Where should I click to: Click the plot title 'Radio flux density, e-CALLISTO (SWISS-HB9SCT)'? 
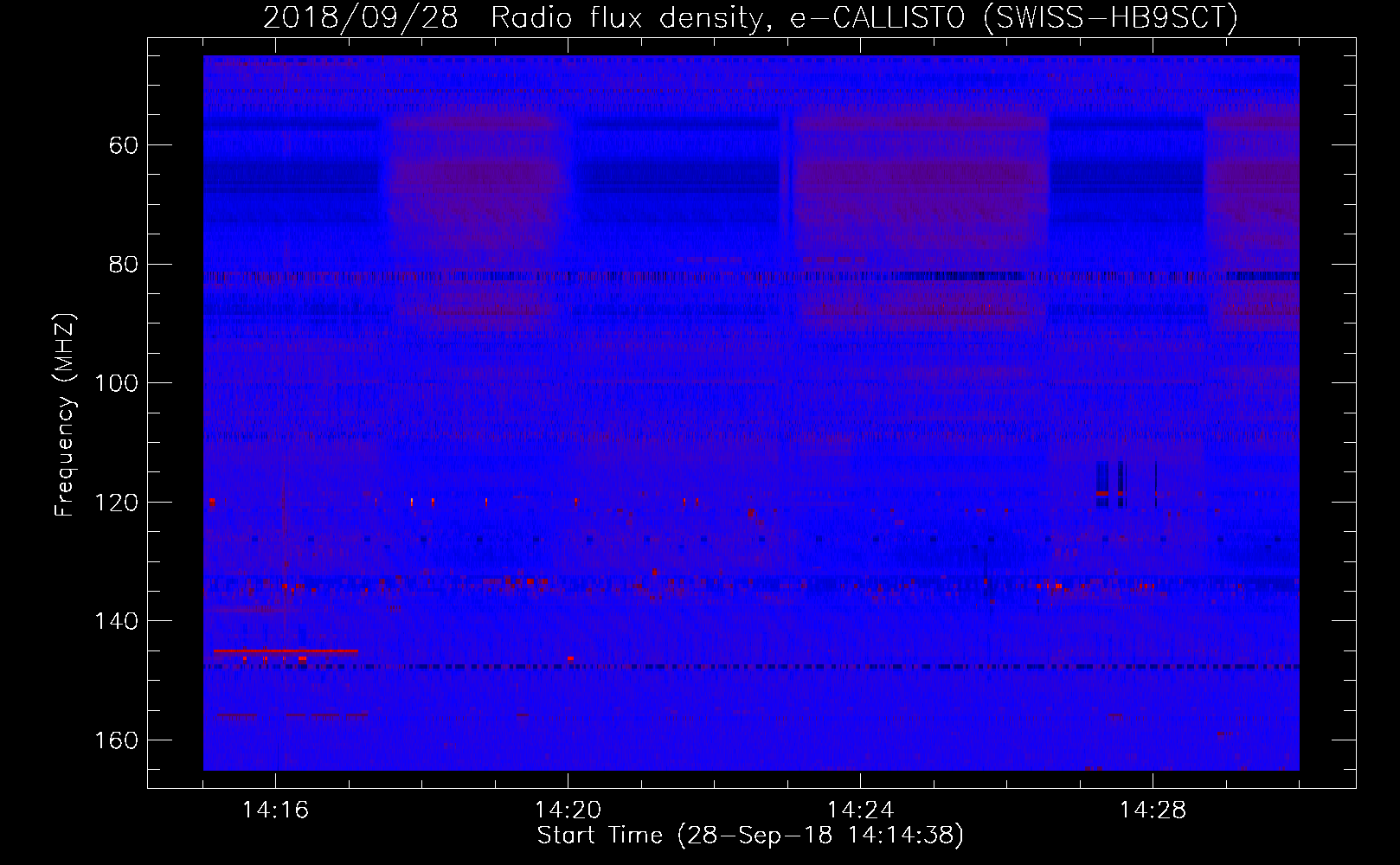pyautogui.click(x=864, y=17)
